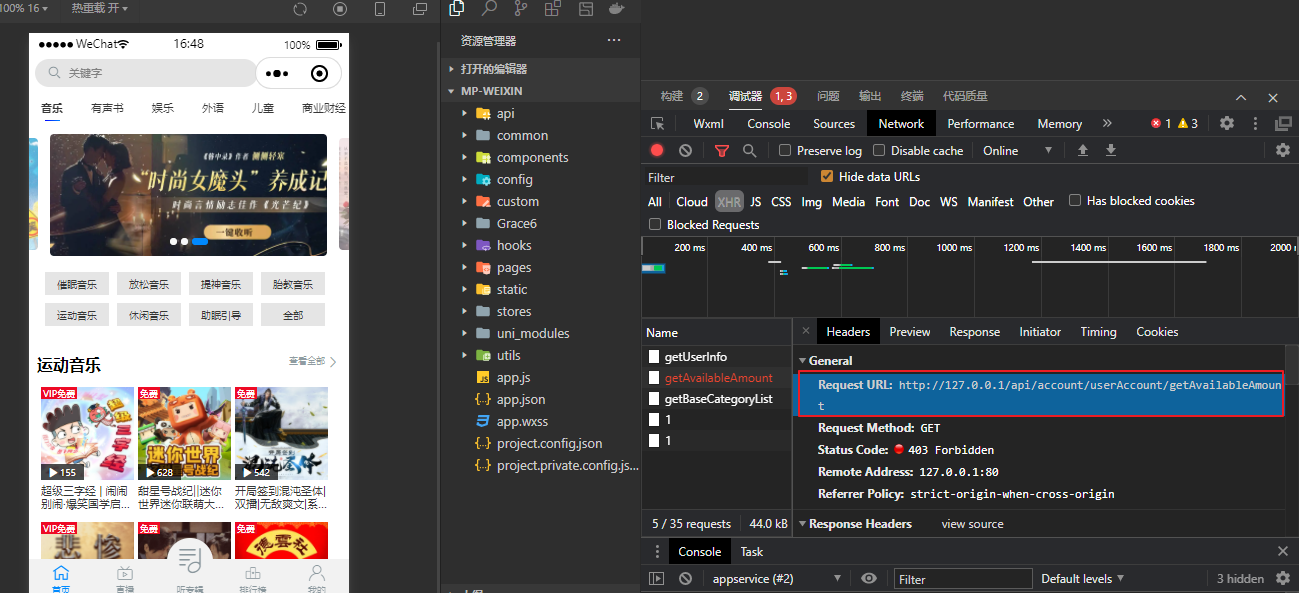Click the mini program capsule target button
1299x593 pixels.
[319, 73]
